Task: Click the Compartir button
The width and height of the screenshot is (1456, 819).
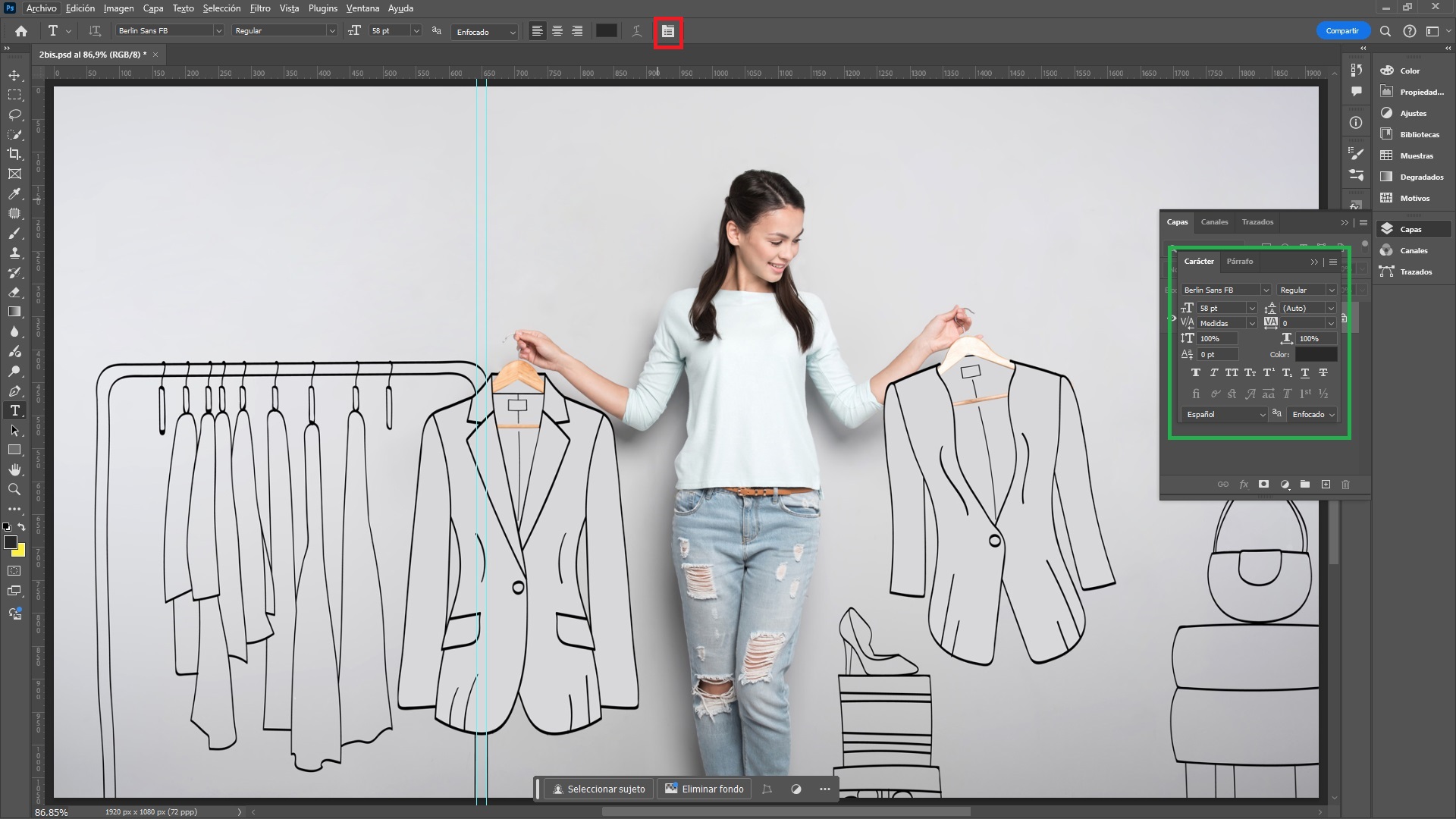Action: pos(1342,31)
